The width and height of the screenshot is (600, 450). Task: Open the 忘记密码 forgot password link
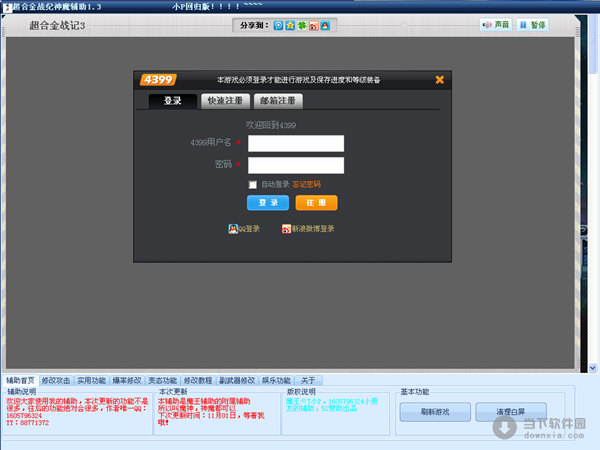[307, 184]
